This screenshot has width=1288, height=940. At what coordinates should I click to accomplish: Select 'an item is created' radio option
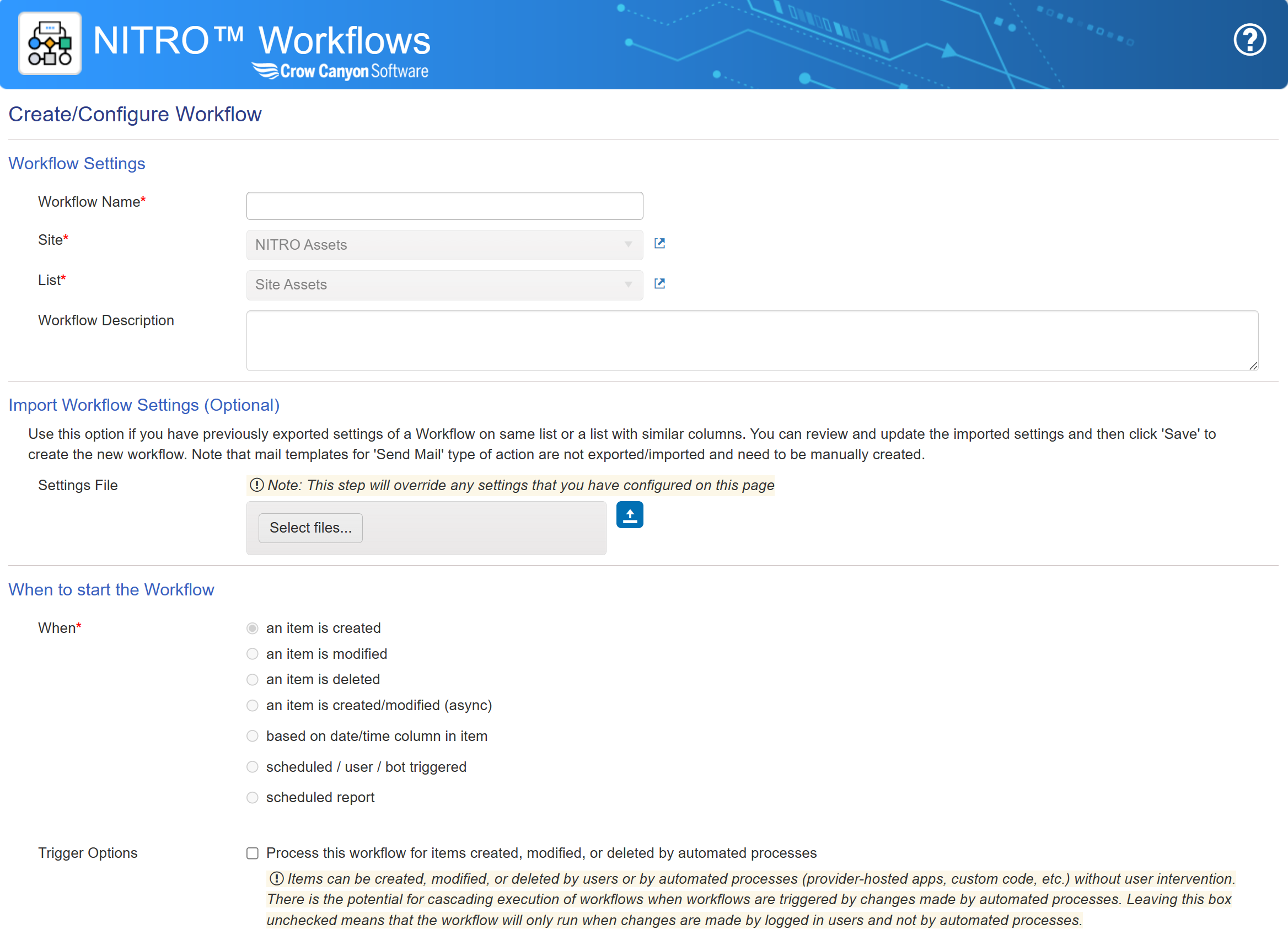[252, 628]
